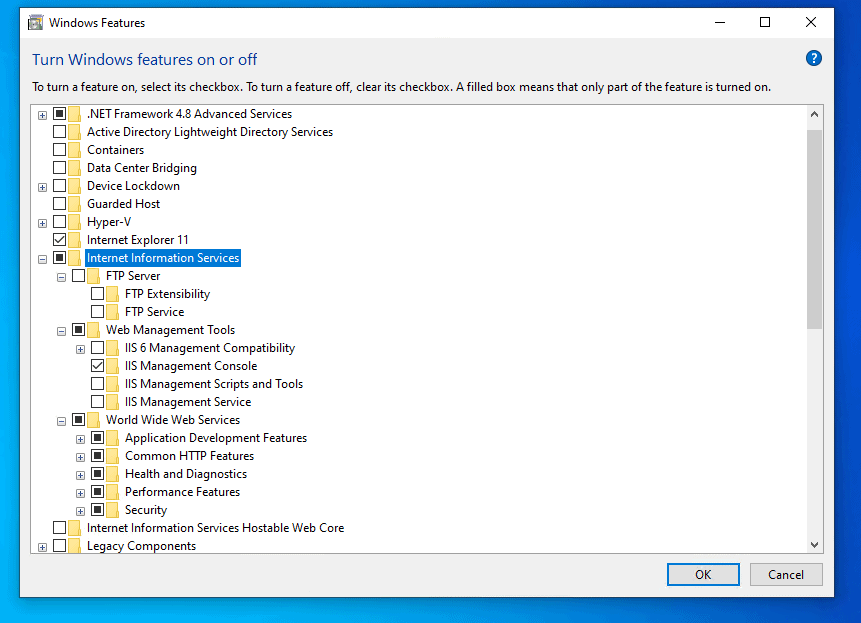Select the World Wide Web Services label
The width and height of the screenshot is (861, 623).
tap(173, 420)
